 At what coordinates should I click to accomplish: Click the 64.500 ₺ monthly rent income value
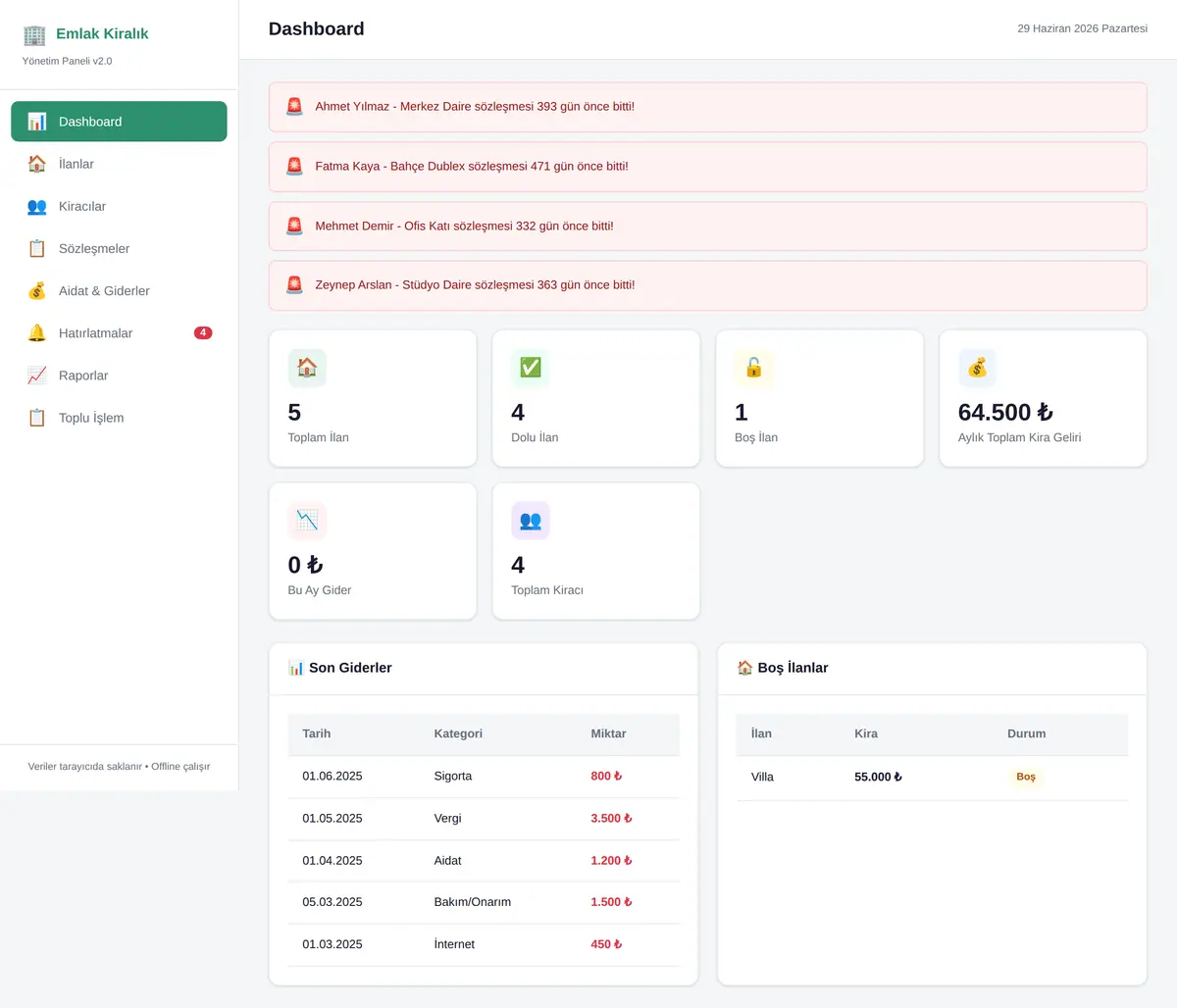point(1005,413)
